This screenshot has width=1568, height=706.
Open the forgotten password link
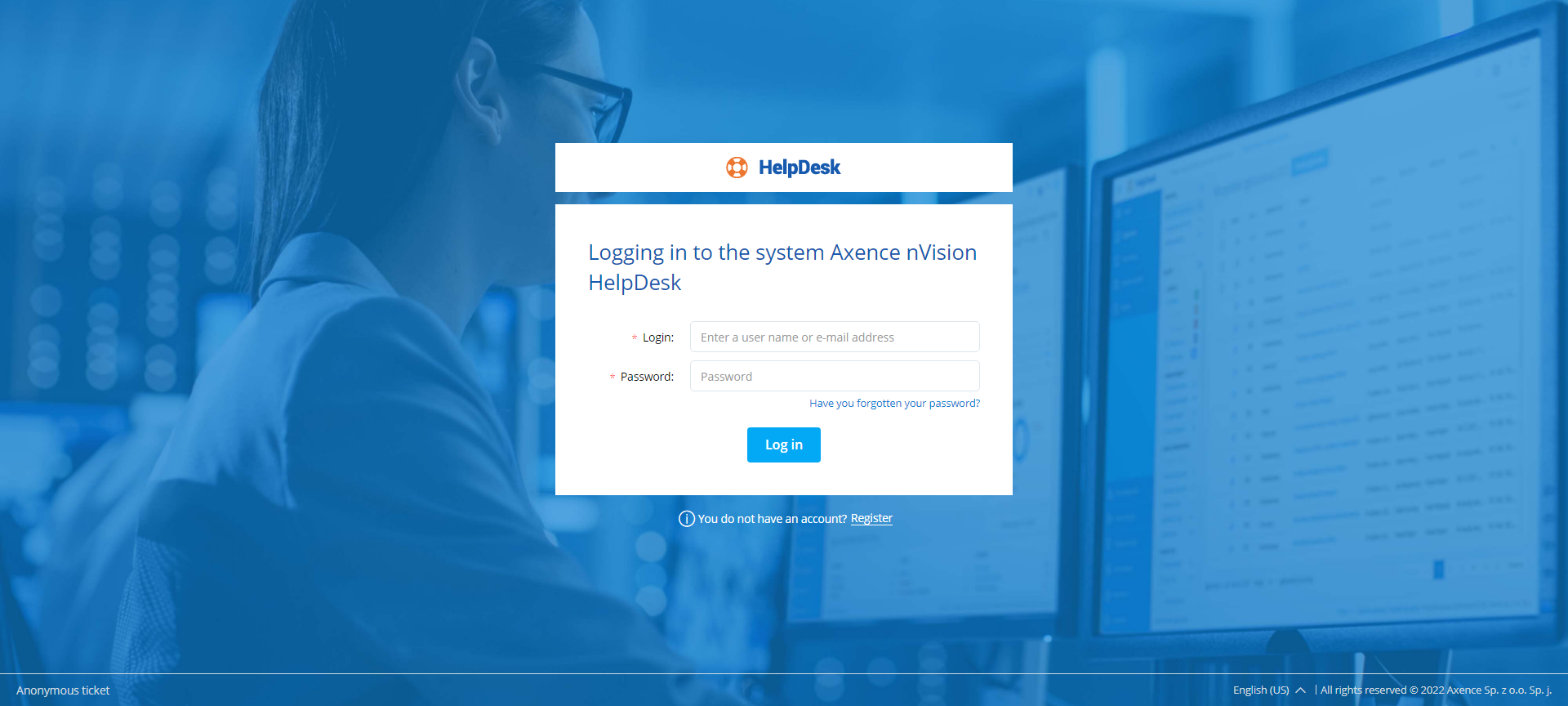(x=894, y=404)
